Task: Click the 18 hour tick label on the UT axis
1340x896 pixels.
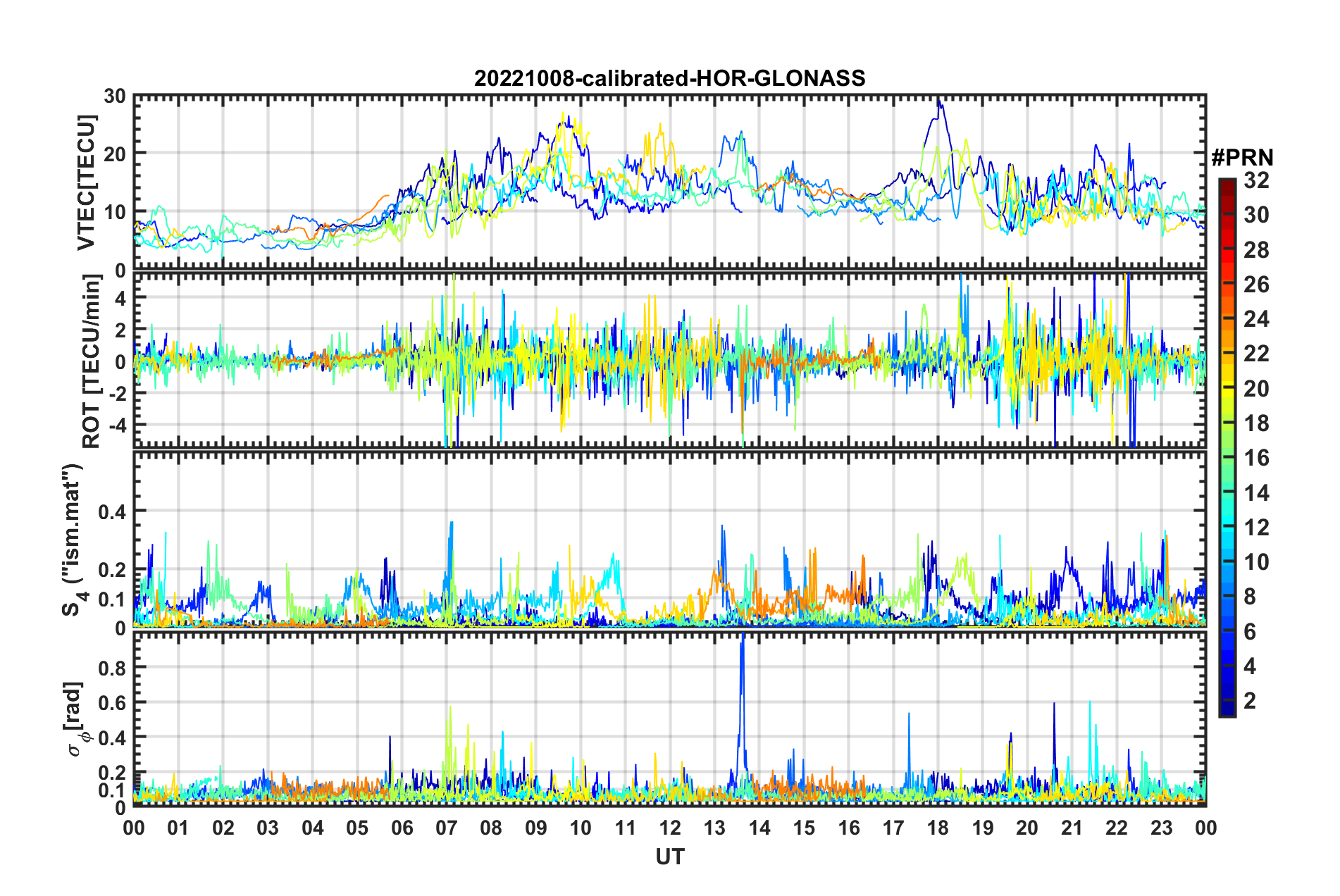Action: (x=938, y=828)
